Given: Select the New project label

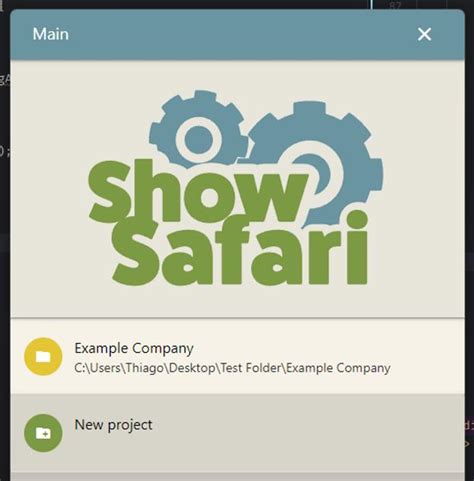Looking at the screenshot, I should 113,425.
